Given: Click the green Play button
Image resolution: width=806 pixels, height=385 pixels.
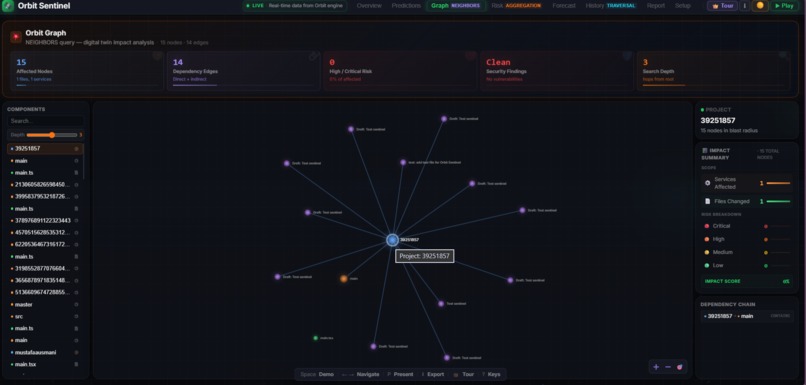Looking at the screenshot, I should tap(784, 6).
